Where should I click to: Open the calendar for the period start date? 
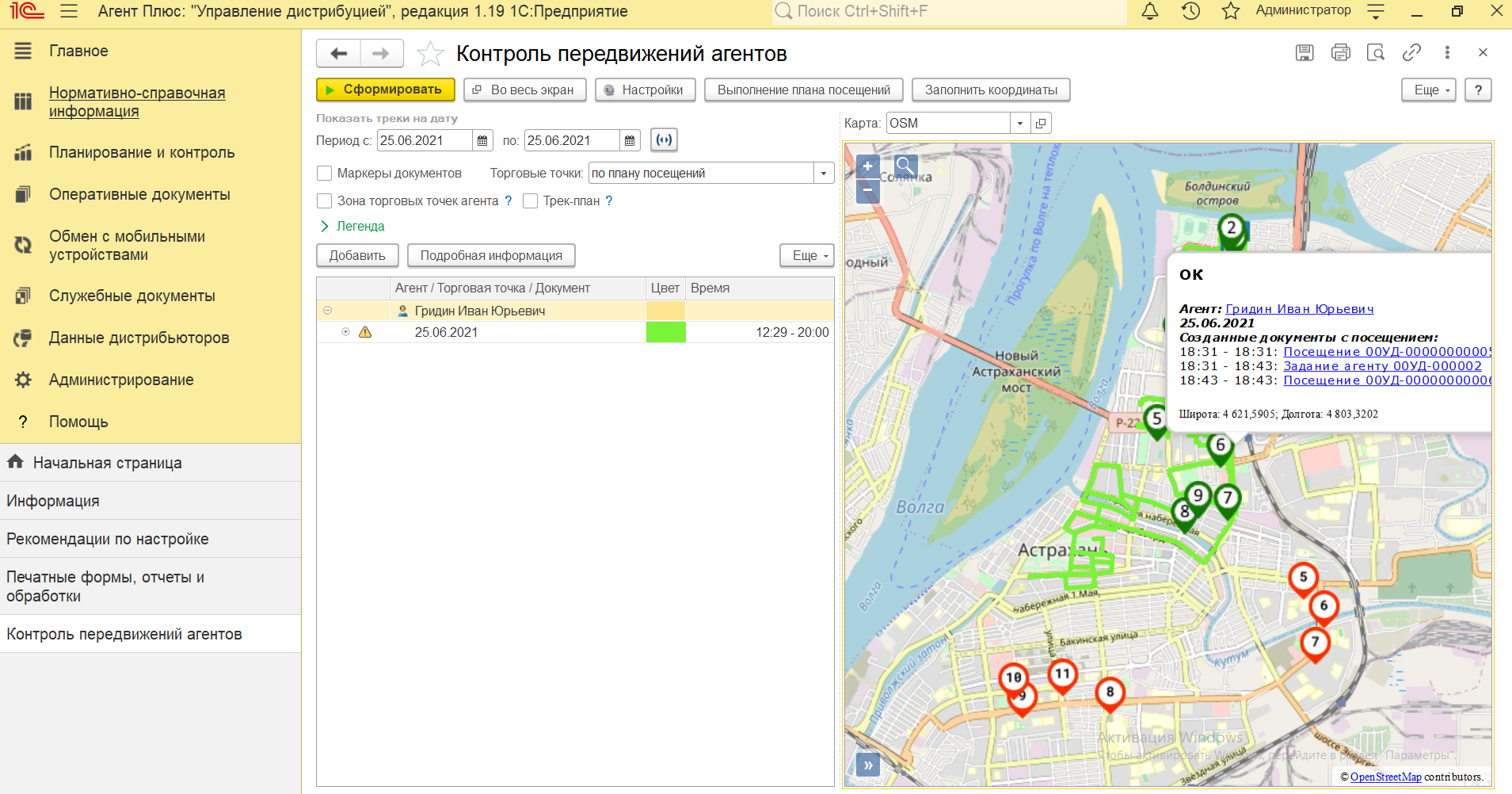pyautogui.click(x=482, y=141)
